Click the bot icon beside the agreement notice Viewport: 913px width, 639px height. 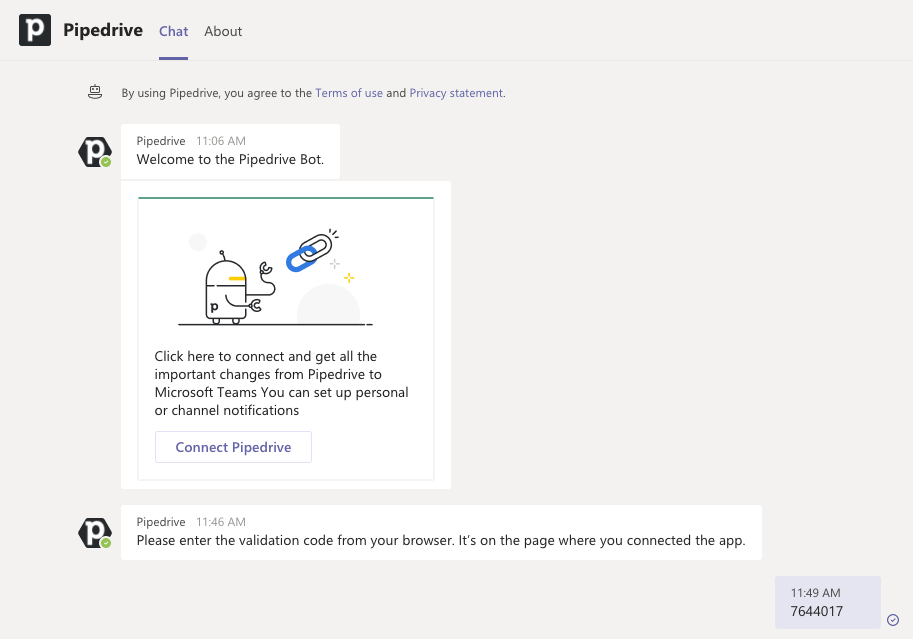pyautogui.click(x=95, y=92)
